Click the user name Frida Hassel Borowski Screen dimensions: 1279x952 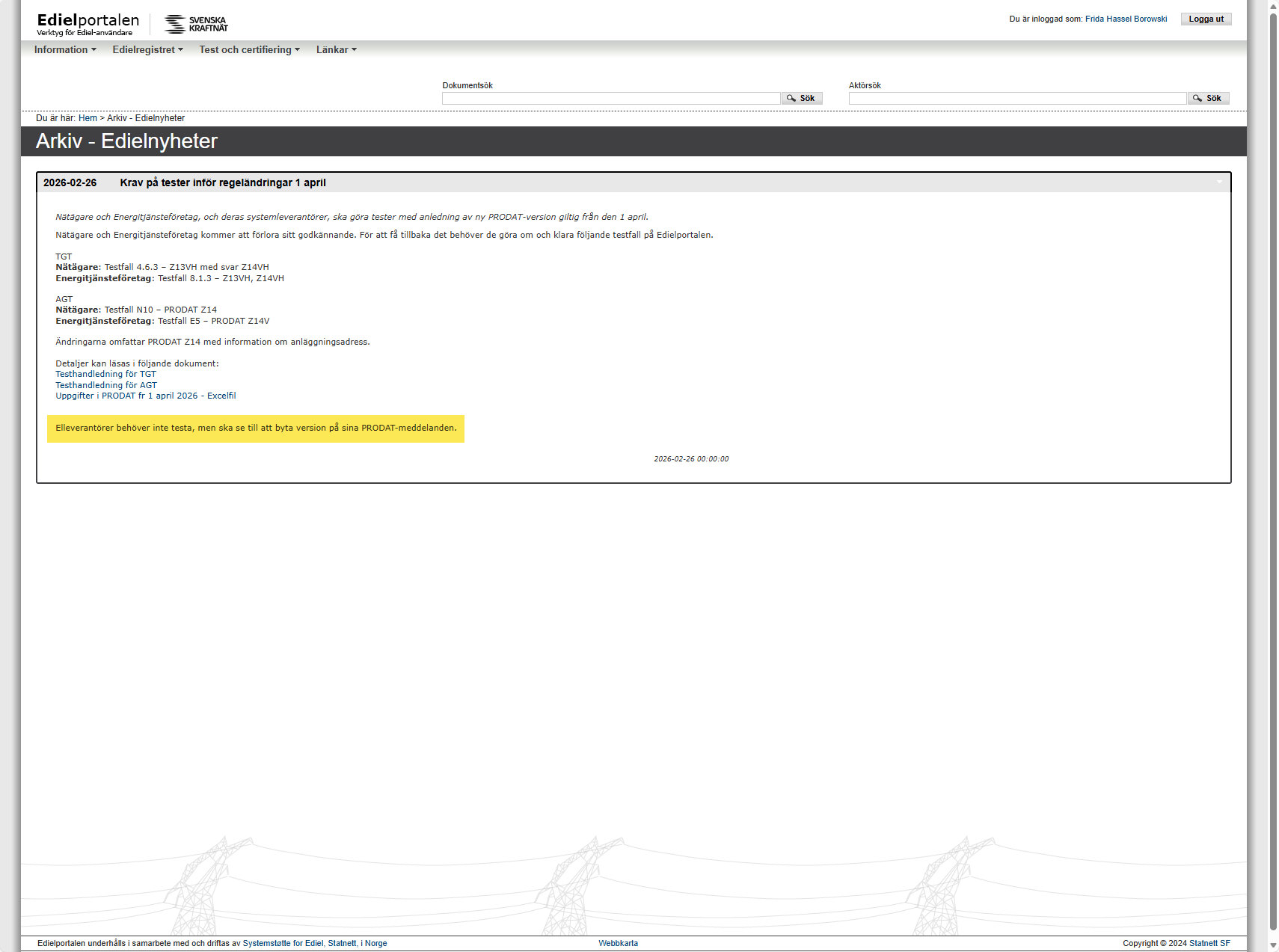pyautogui.click(x=1126, y=19)
